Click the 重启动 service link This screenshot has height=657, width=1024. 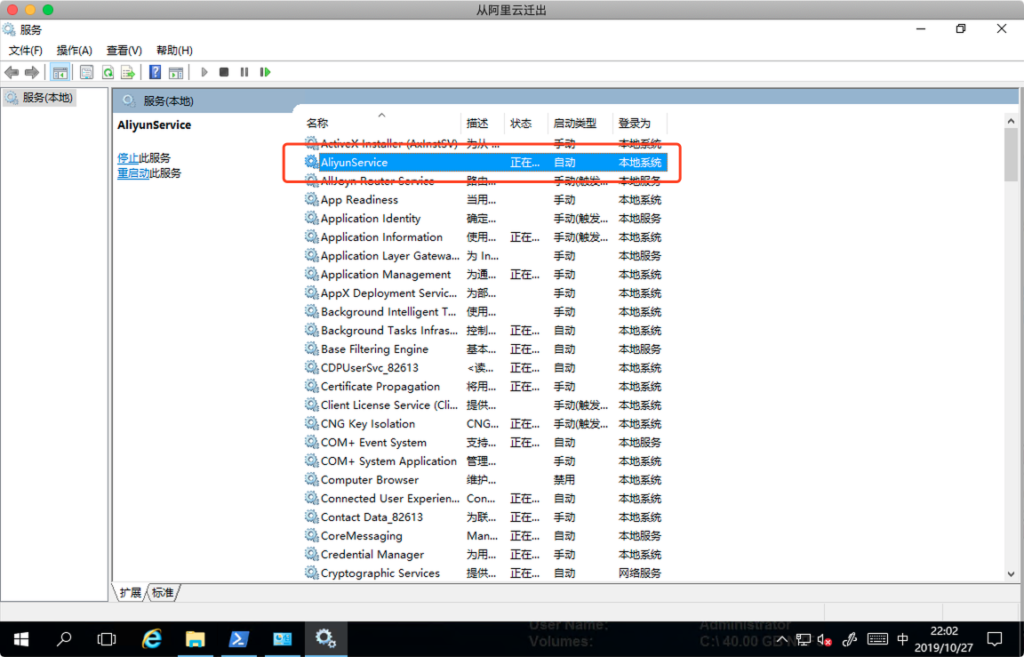point(133,173)
